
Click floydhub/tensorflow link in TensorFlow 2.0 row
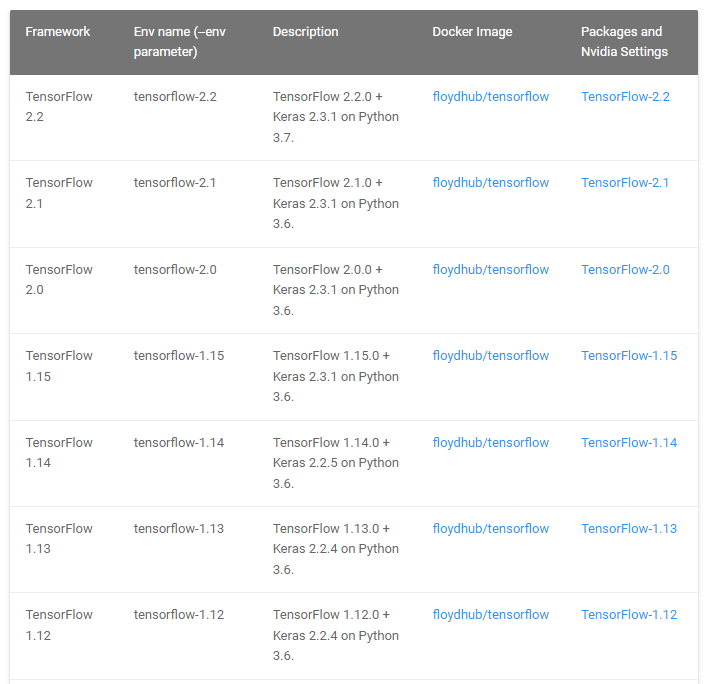490,270
